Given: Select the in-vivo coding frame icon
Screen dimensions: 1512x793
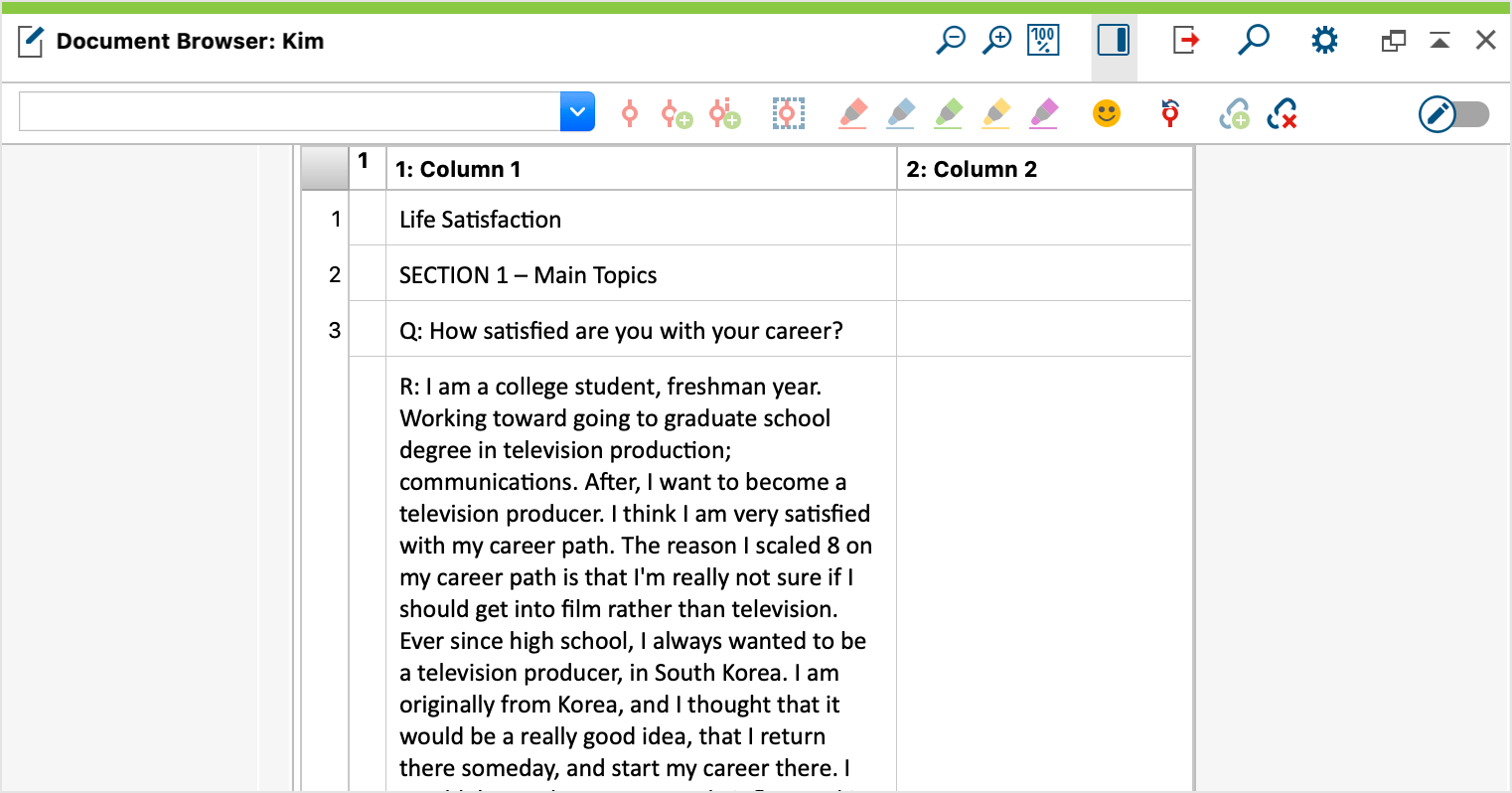Looking at the screenshot, I should pyautogui.click(x=788, y=113).
